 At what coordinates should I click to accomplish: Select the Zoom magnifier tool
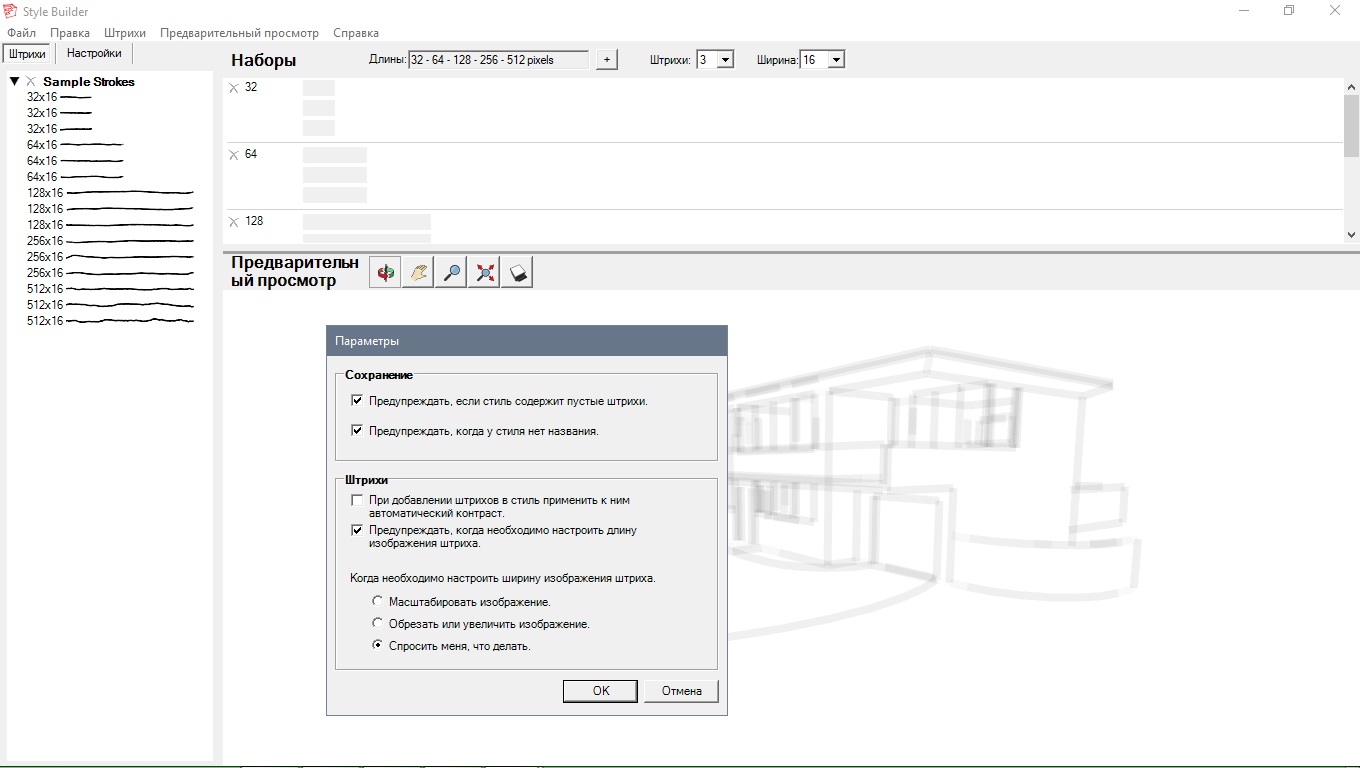pos(452,272)
